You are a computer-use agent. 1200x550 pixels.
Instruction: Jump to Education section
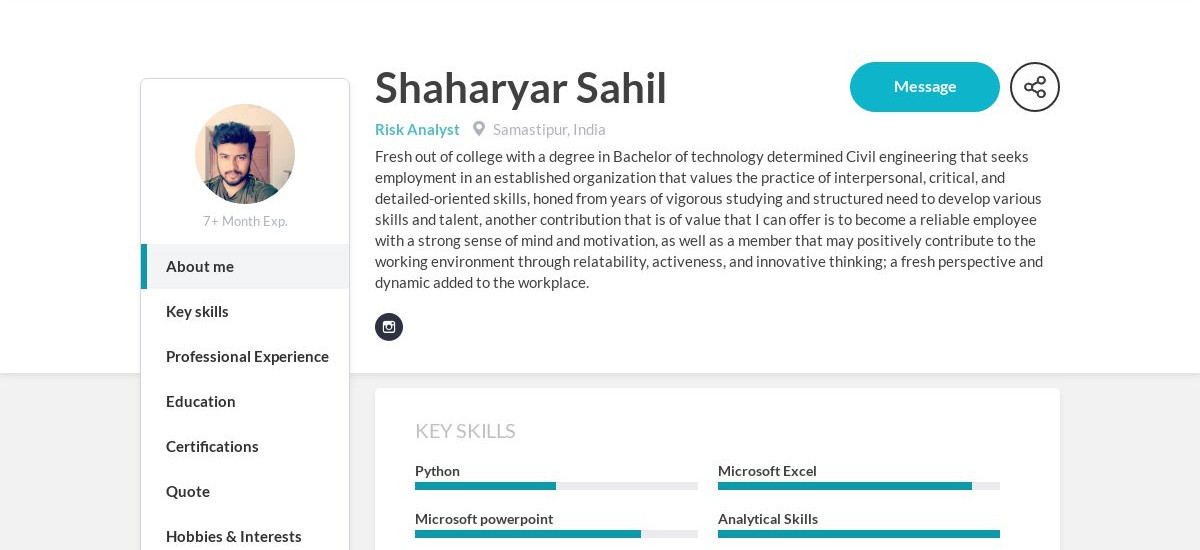coord(245,401)
